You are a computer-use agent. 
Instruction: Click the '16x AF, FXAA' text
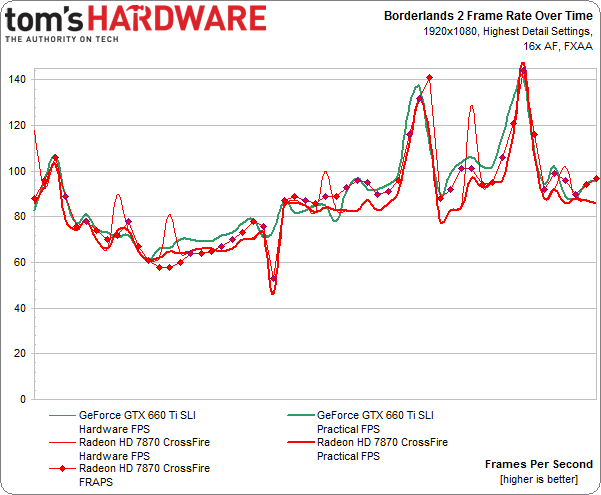(558, 46)
